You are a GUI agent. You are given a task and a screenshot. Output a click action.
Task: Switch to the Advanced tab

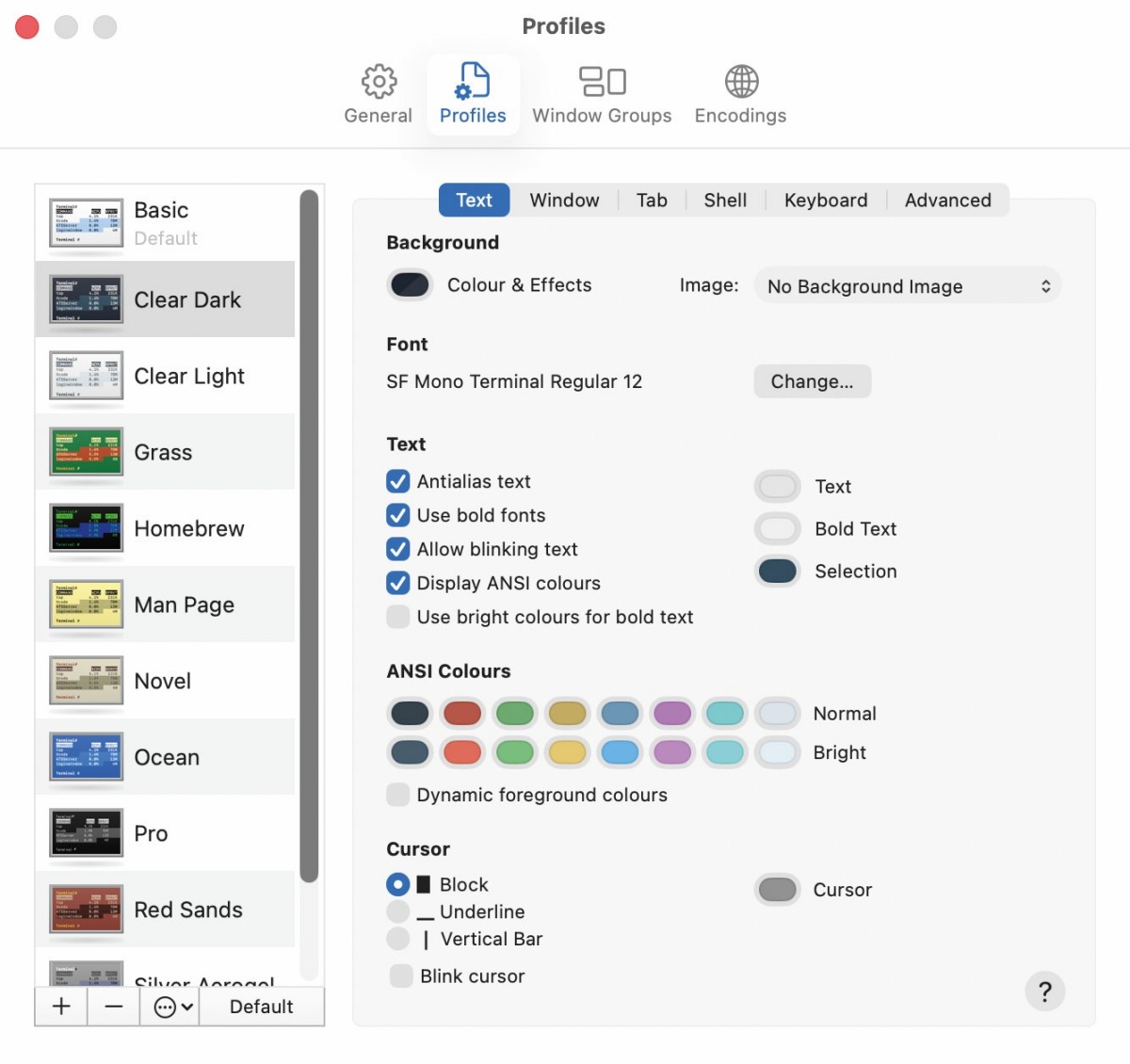tap(948, 200)
